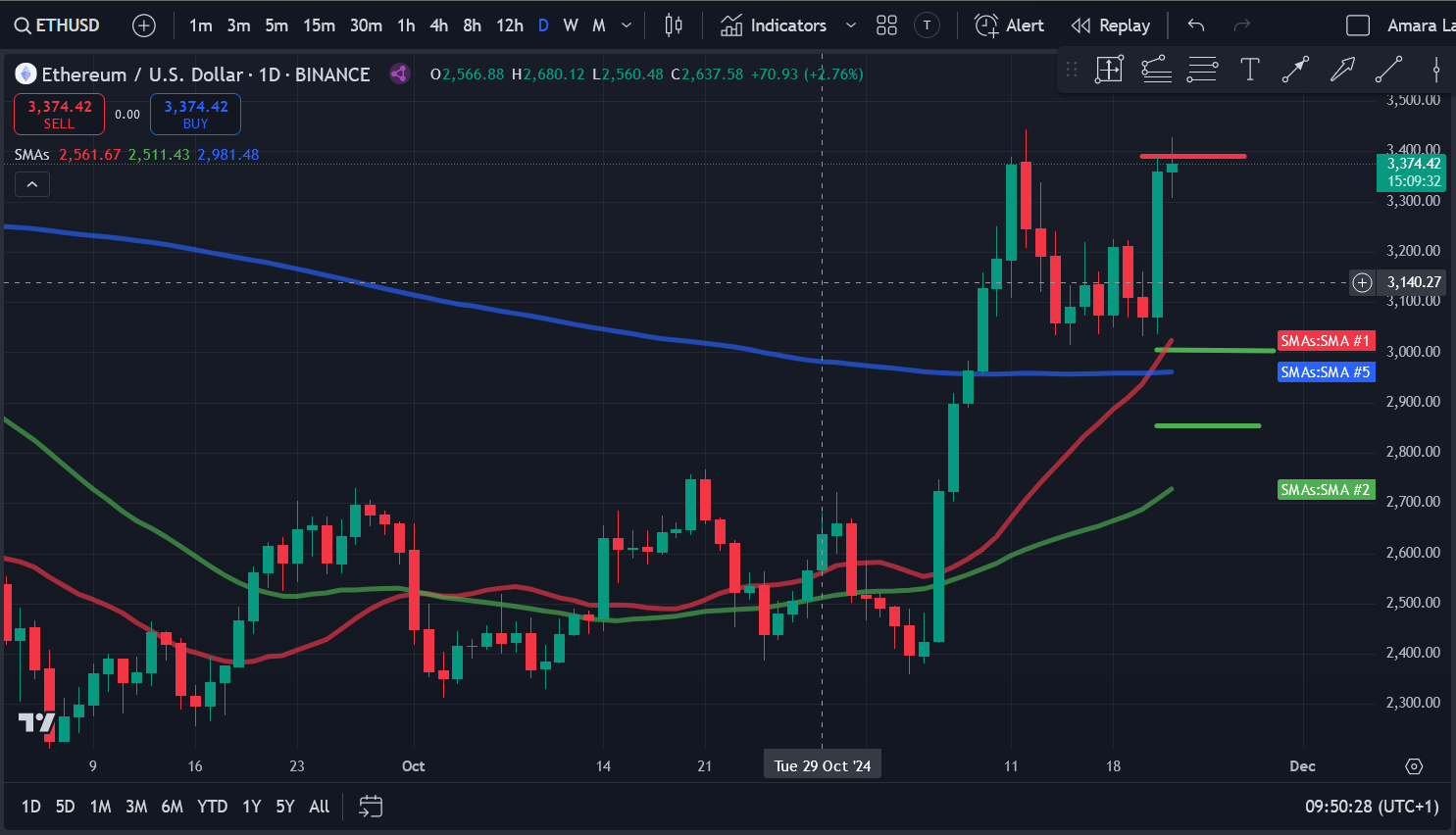Screen dimensions: 1456x835
Task: Create a new Alert
Action: point(1010,25)
